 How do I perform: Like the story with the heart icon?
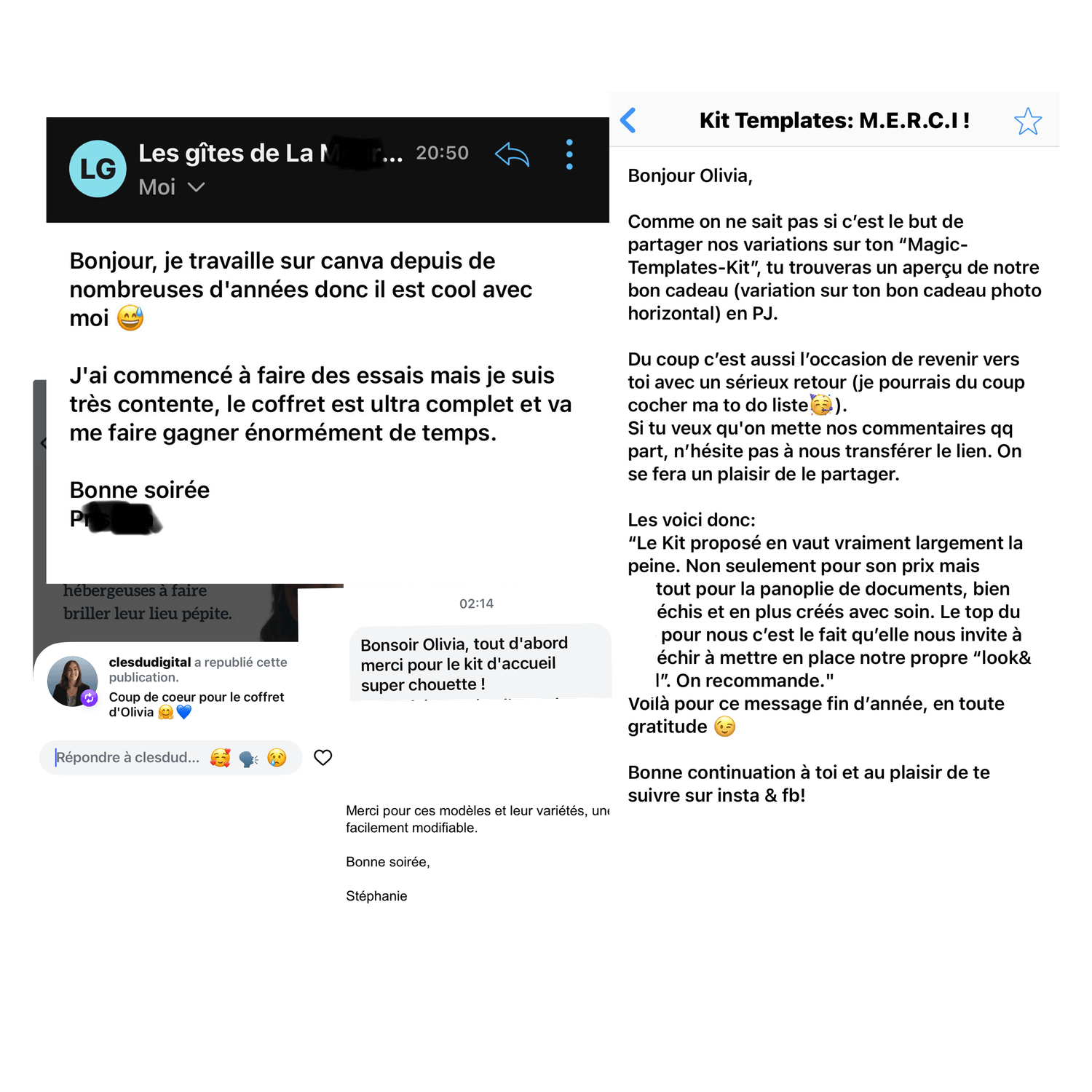pyautogui.click(x=323, y=757)
